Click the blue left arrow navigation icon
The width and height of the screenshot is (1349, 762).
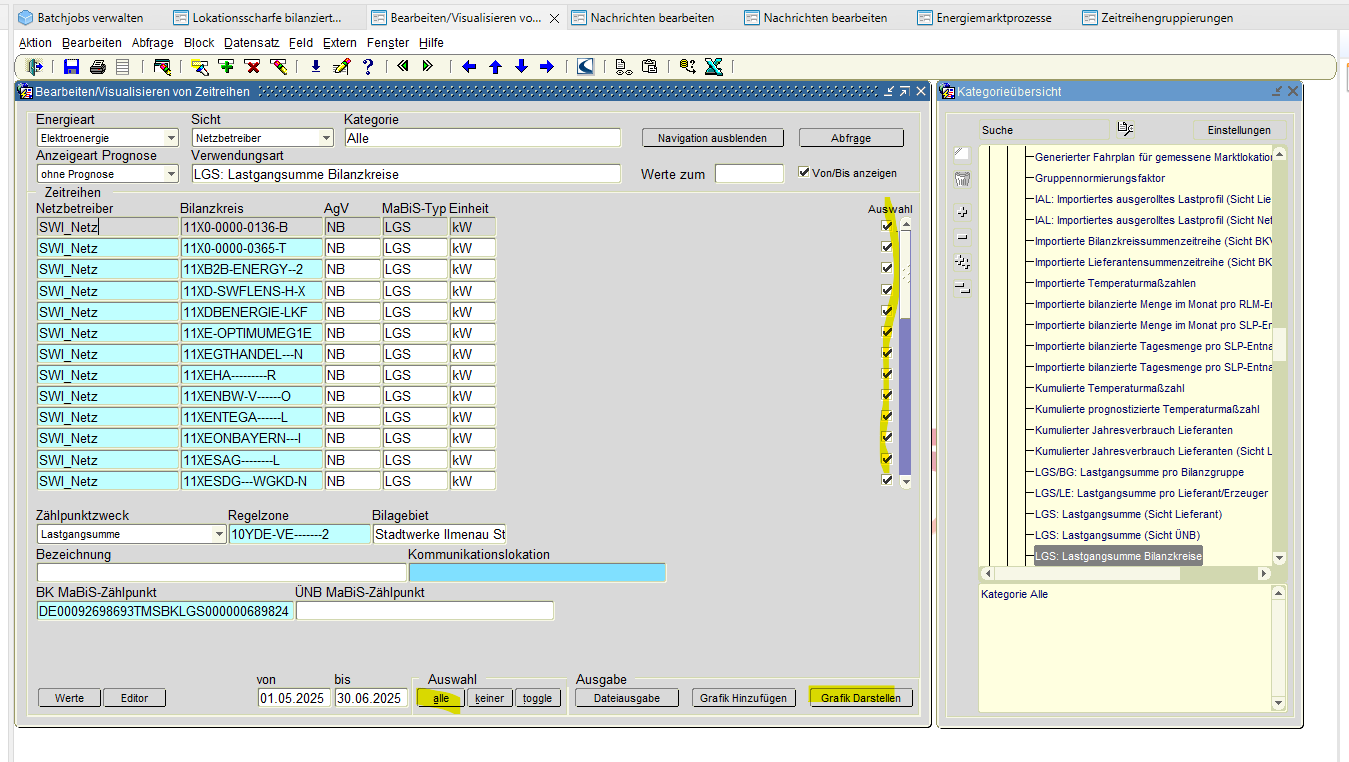tap(469, 67)
